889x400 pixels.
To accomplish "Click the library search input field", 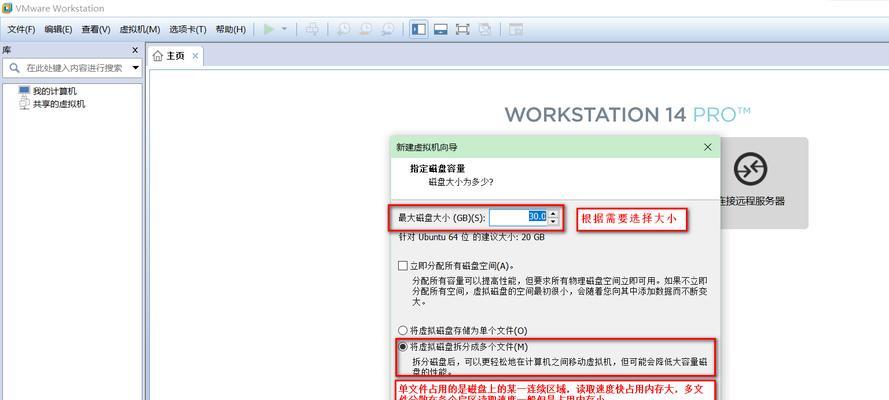I will [73, 68].
